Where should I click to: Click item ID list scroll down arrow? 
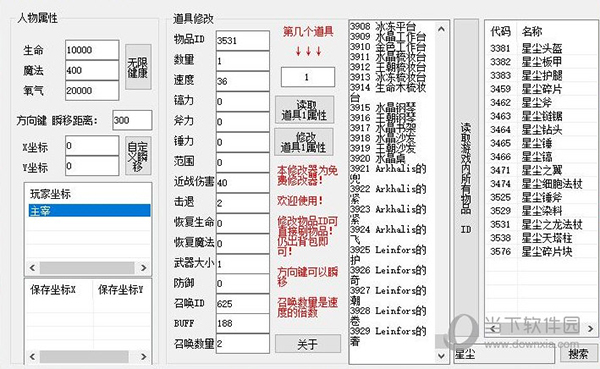tap(441, 356)
